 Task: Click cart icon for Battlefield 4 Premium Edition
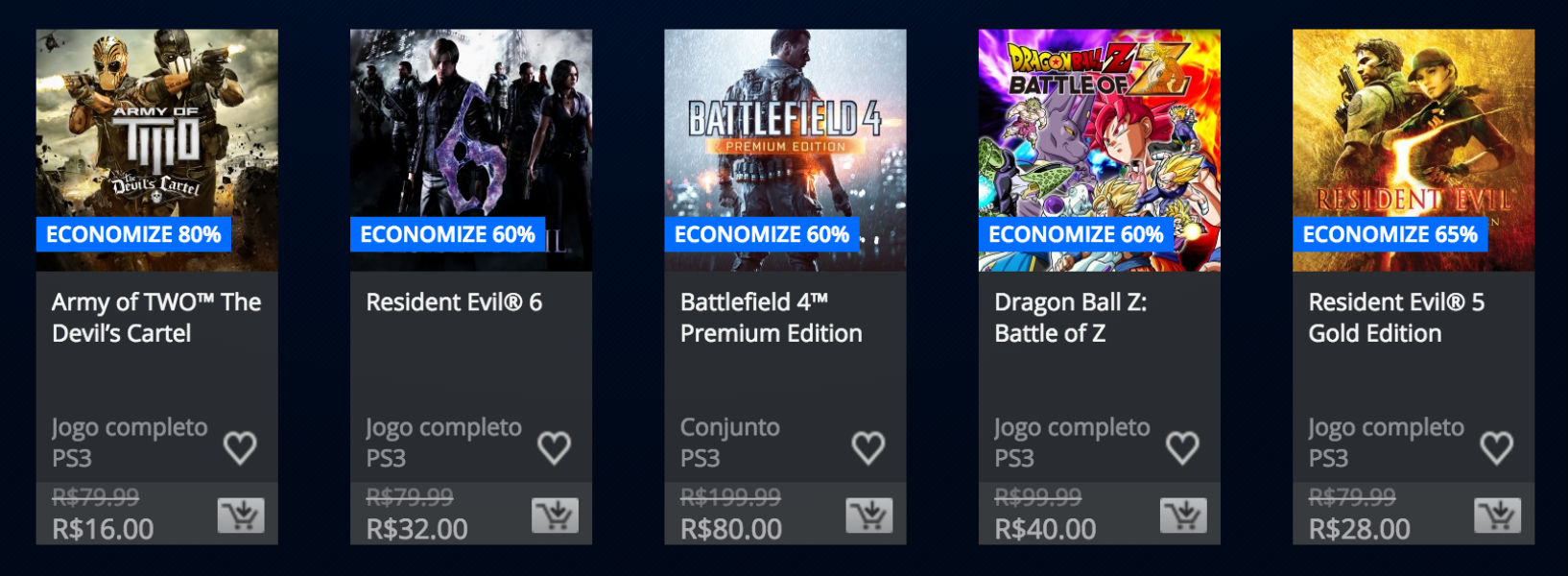click(869, 516)
